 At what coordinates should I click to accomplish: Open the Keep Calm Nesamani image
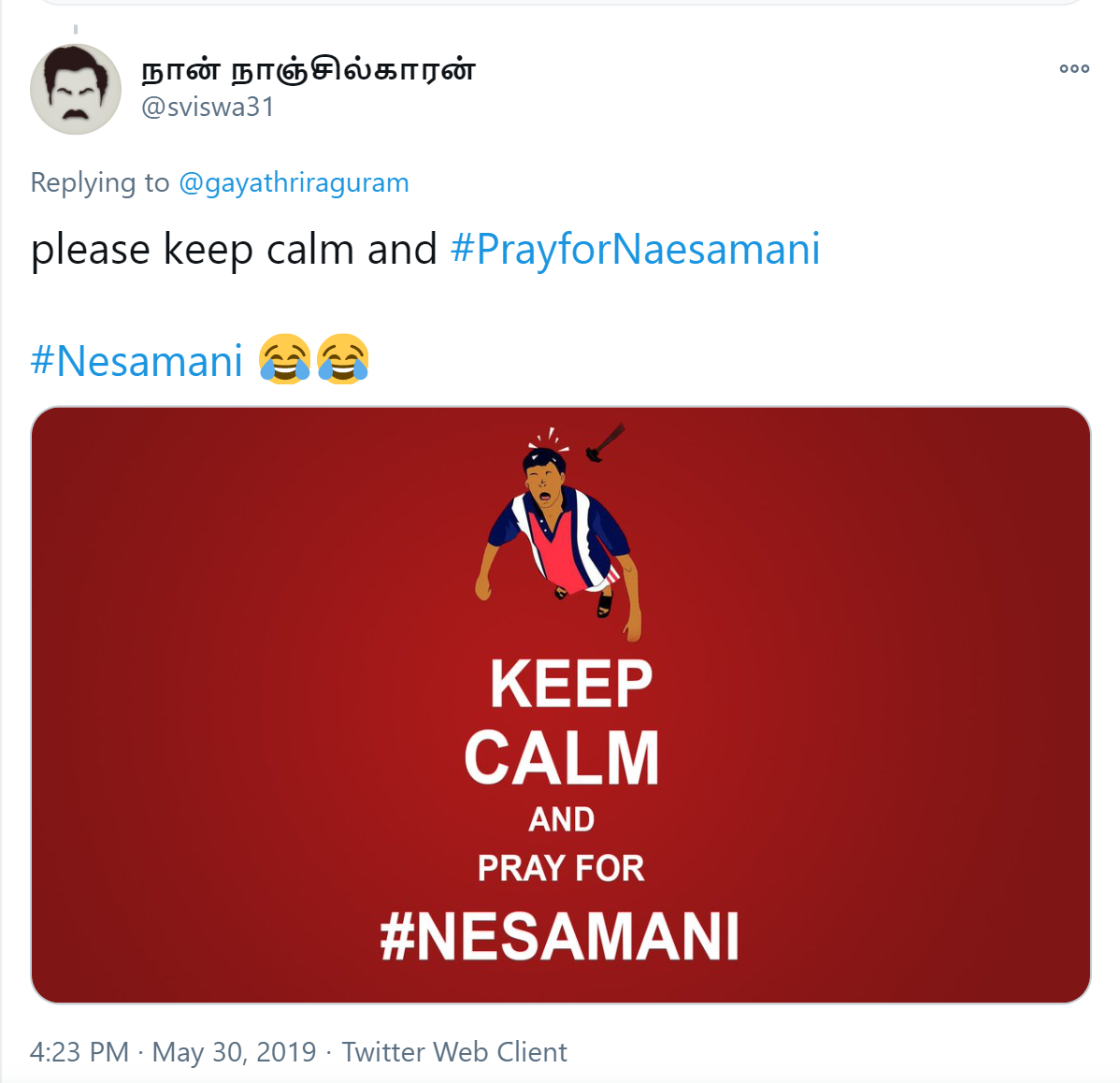coord(561,705)
